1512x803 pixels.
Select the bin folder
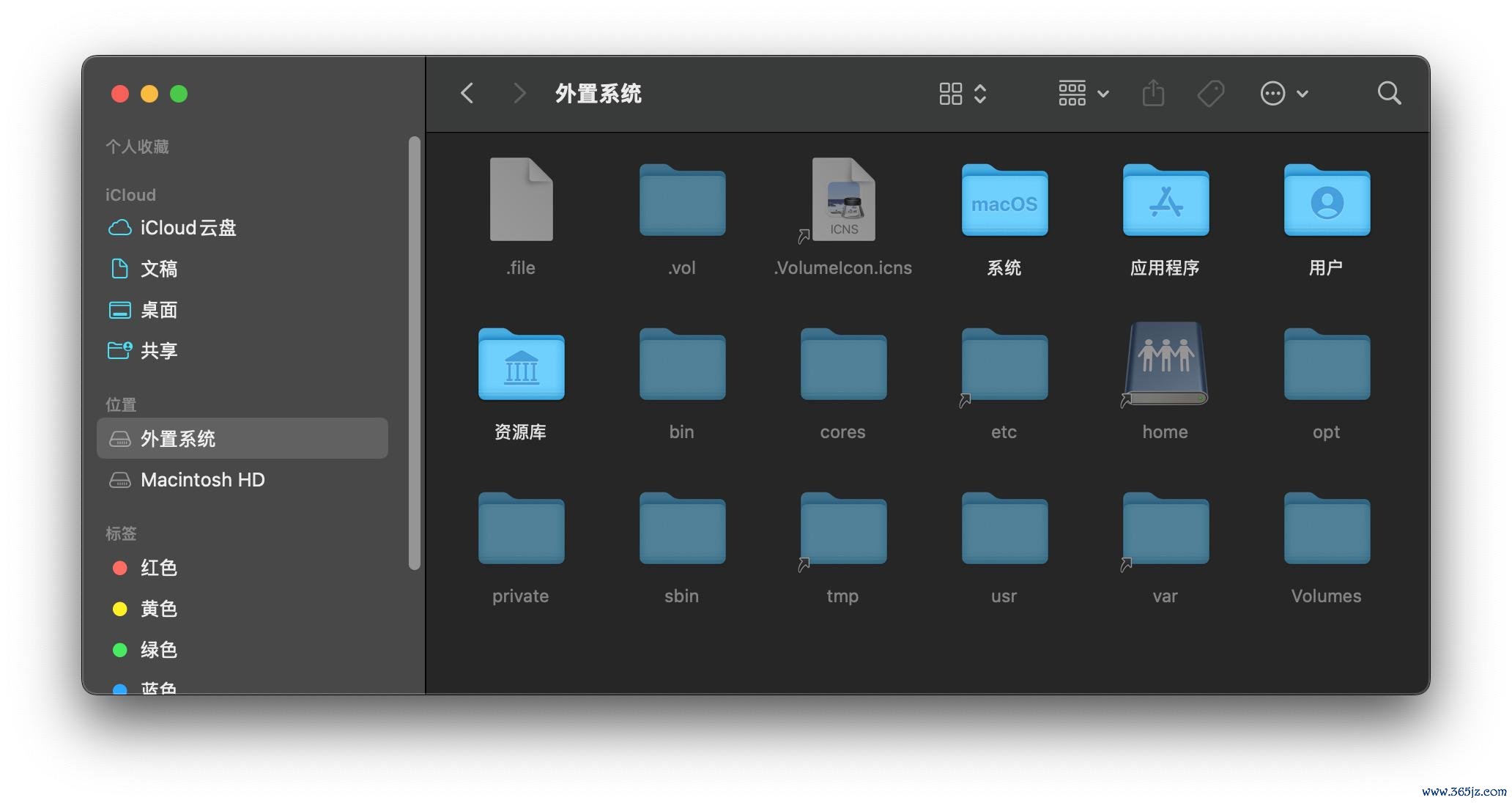[x=682, y=364]
